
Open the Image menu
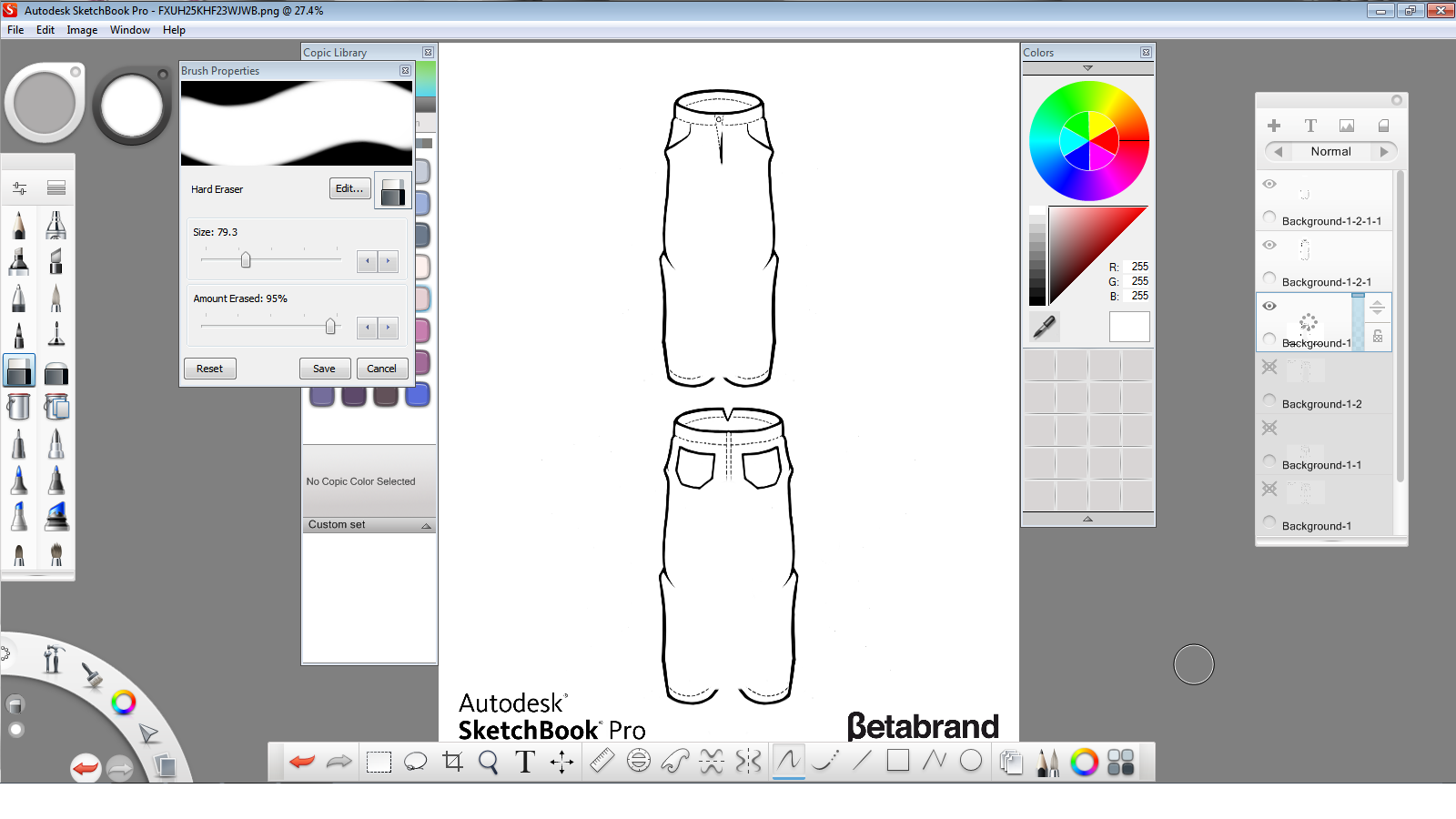pos(82,30)
